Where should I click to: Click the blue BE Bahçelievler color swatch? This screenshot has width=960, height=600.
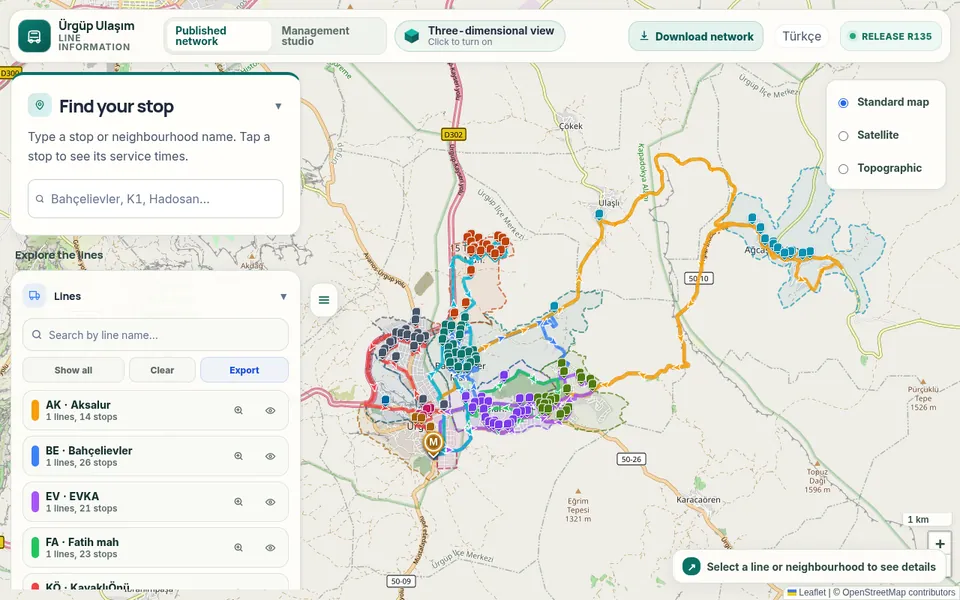(x=35, y=456)
